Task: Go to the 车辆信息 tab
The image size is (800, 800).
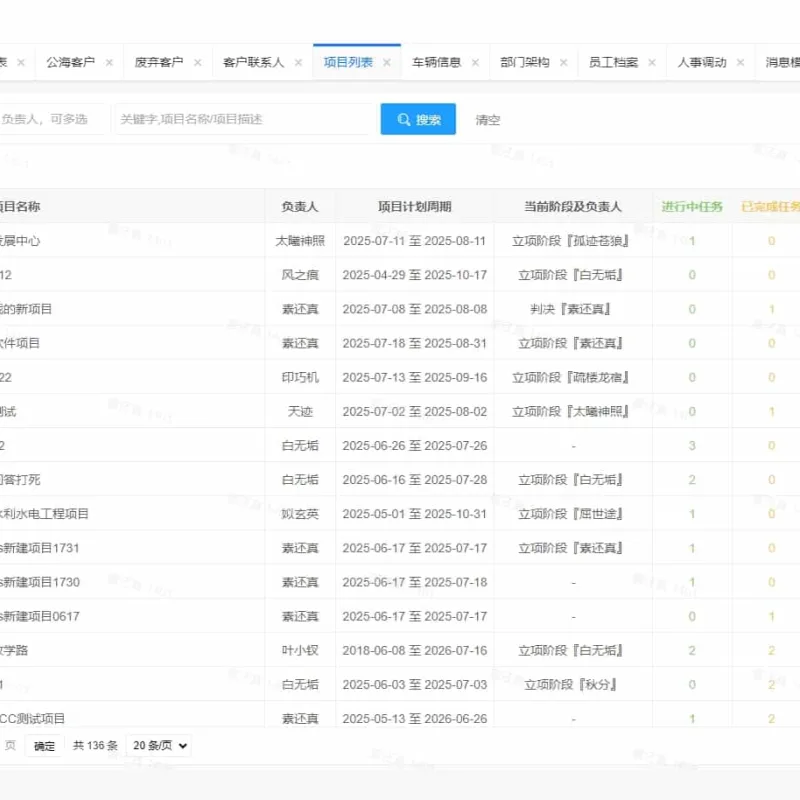Action: click(436, 62)
